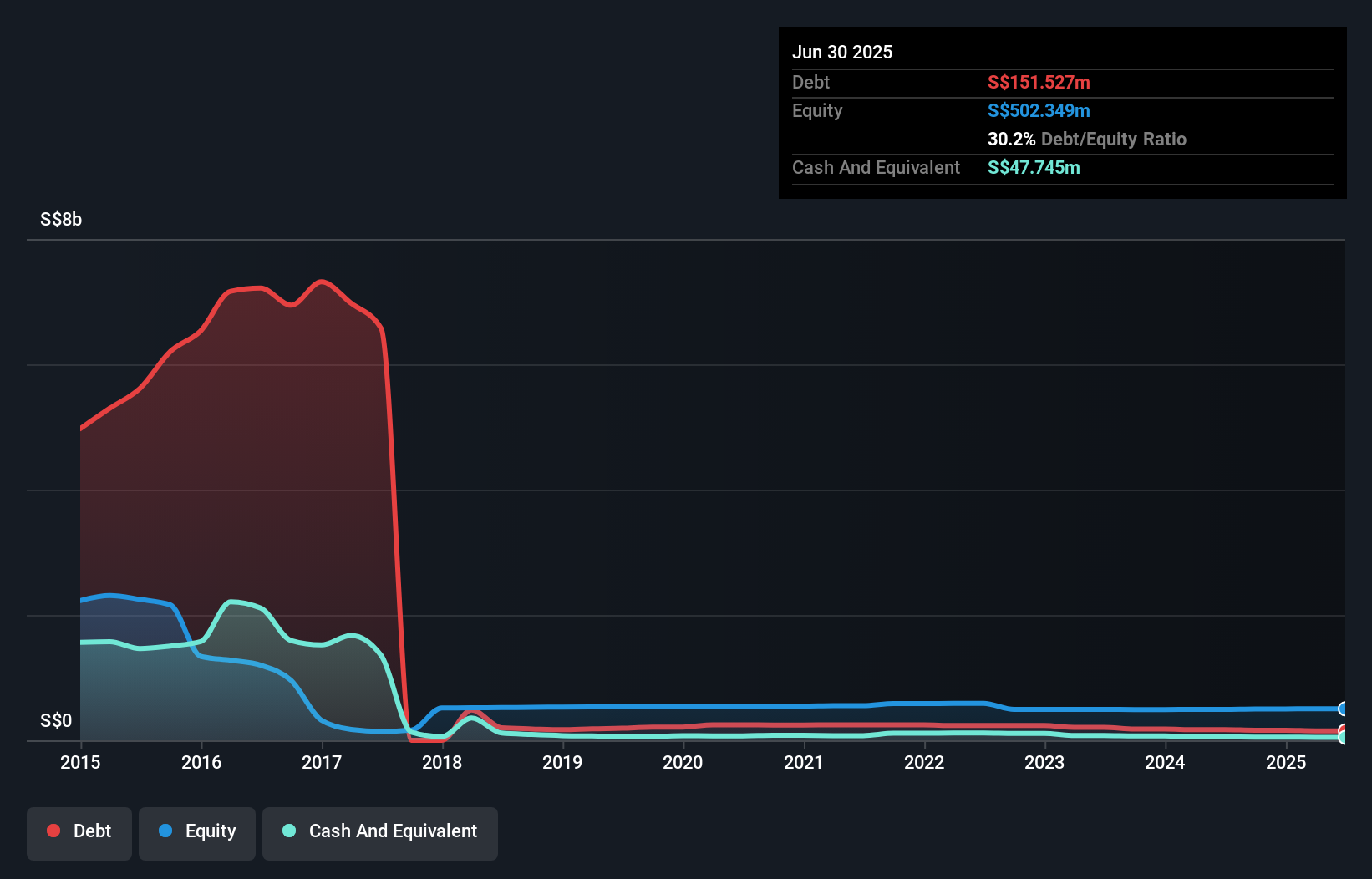Image resolution: width=1372 pixels, height=879 pixels.
Task: Open details for the Debt/Equity Ratio row
Action: point(1087,139)
